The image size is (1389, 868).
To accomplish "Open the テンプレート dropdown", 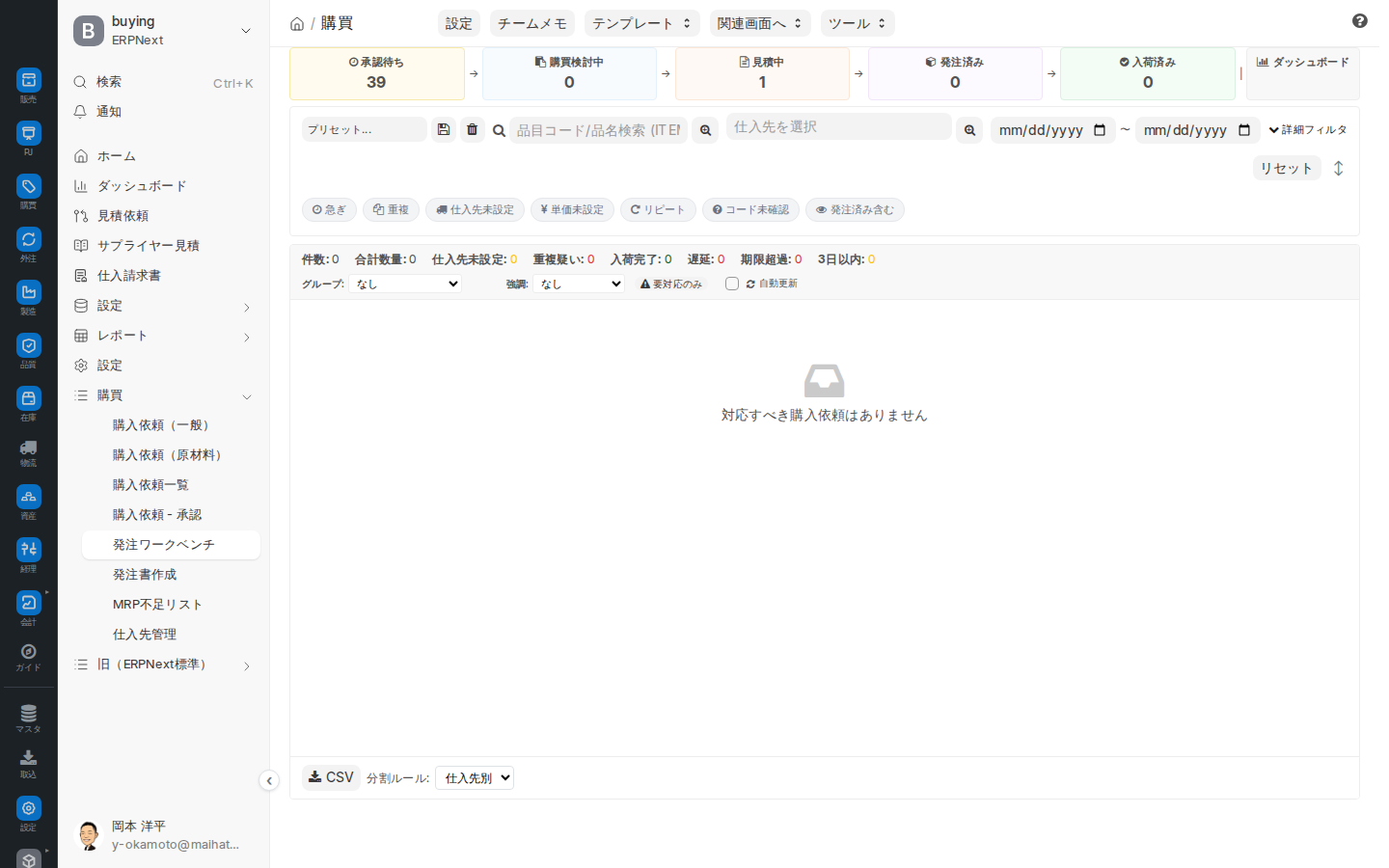I will coord(642,23).
